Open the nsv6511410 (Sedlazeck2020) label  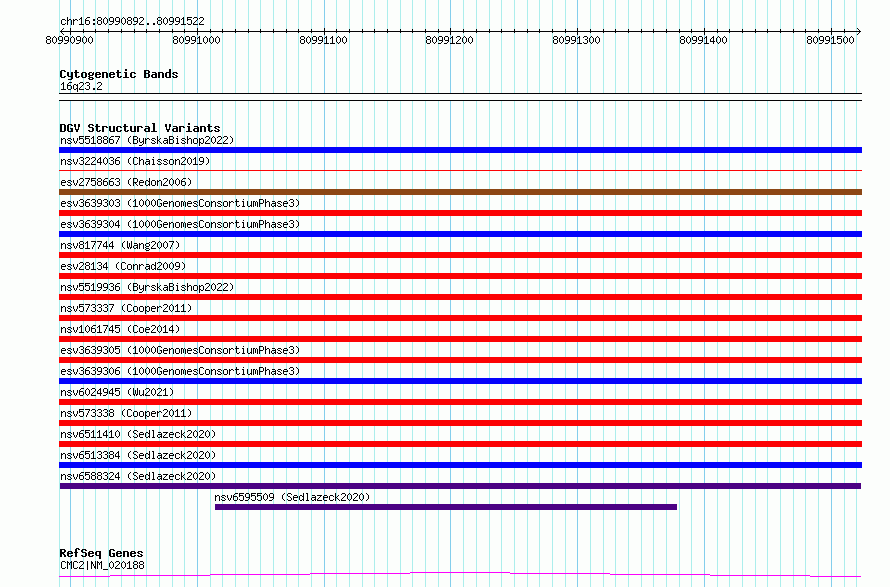click(x=138, y=434)
